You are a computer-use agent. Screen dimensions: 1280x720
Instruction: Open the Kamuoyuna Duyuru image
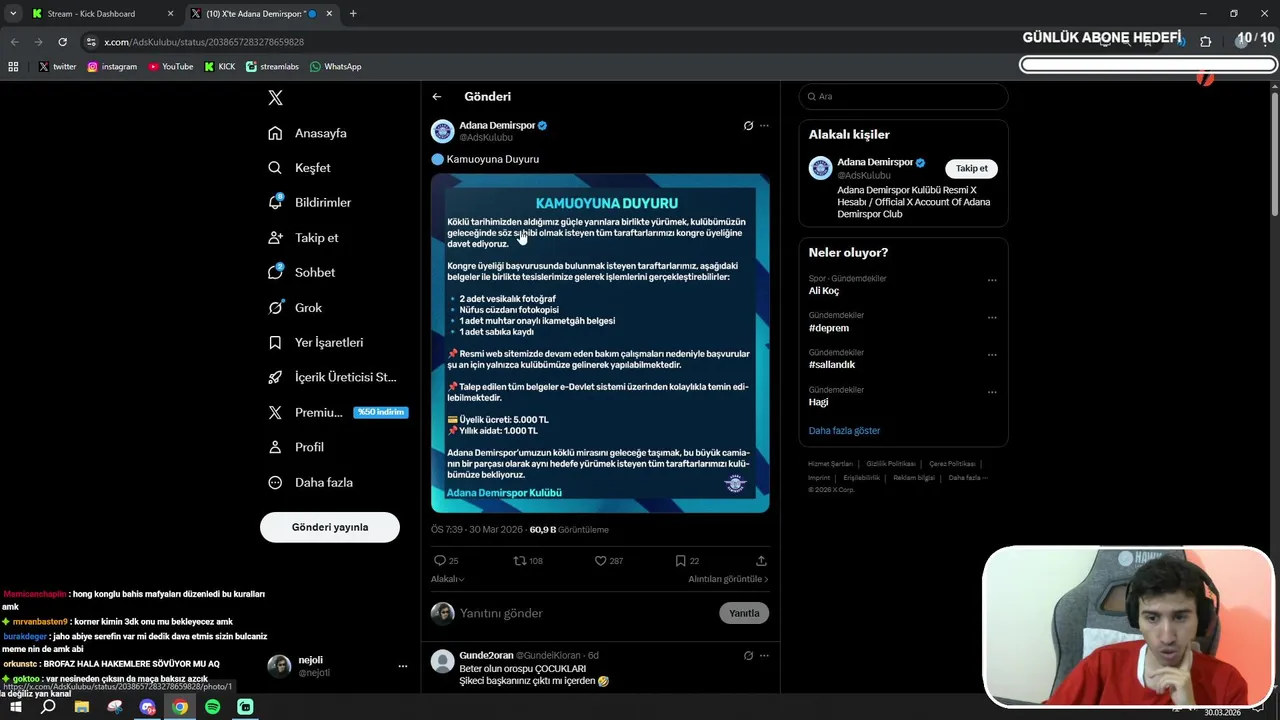(x=600, y=343)
